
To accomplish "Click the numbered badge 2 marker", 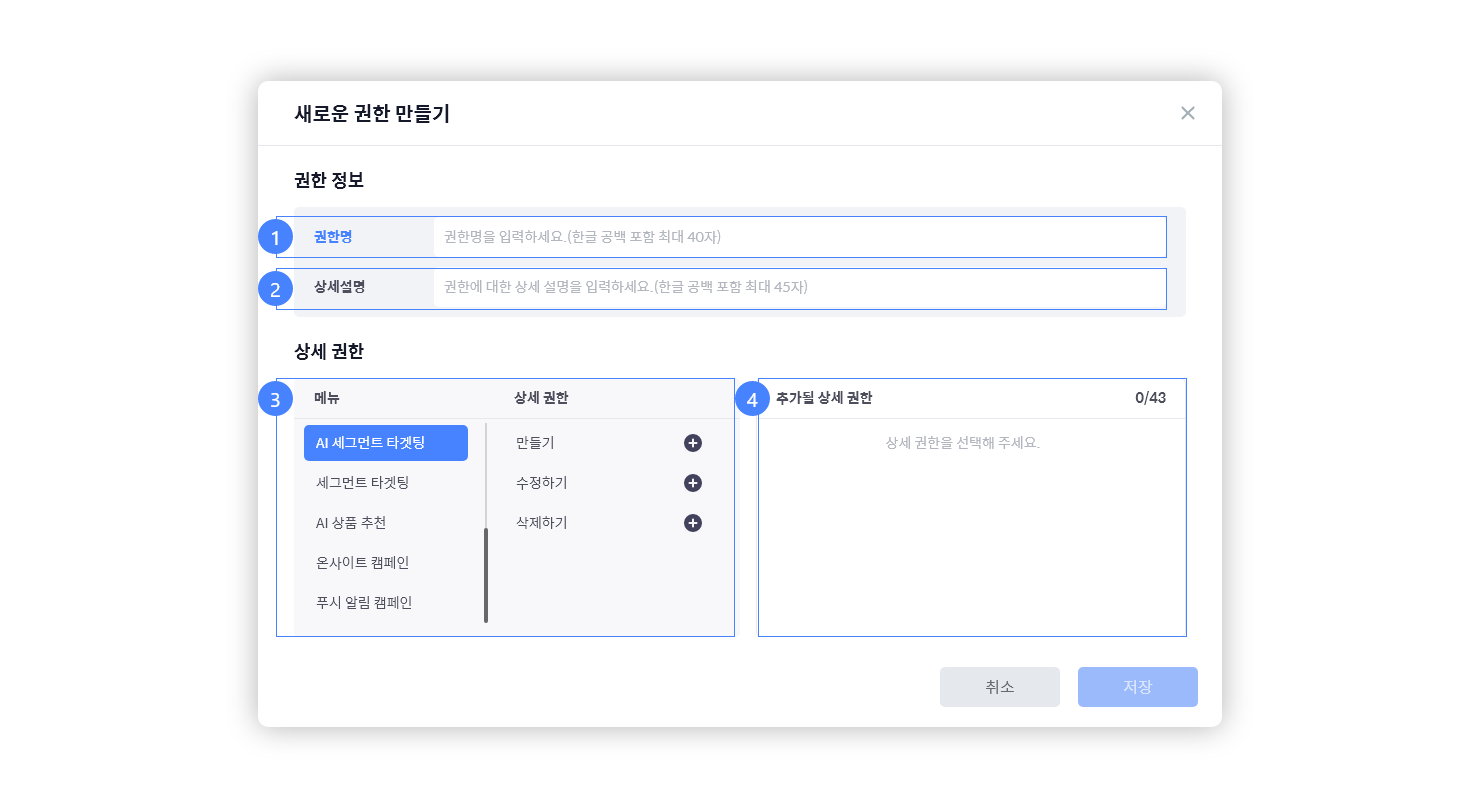I will pyautogui.click(x=275, y=289).
